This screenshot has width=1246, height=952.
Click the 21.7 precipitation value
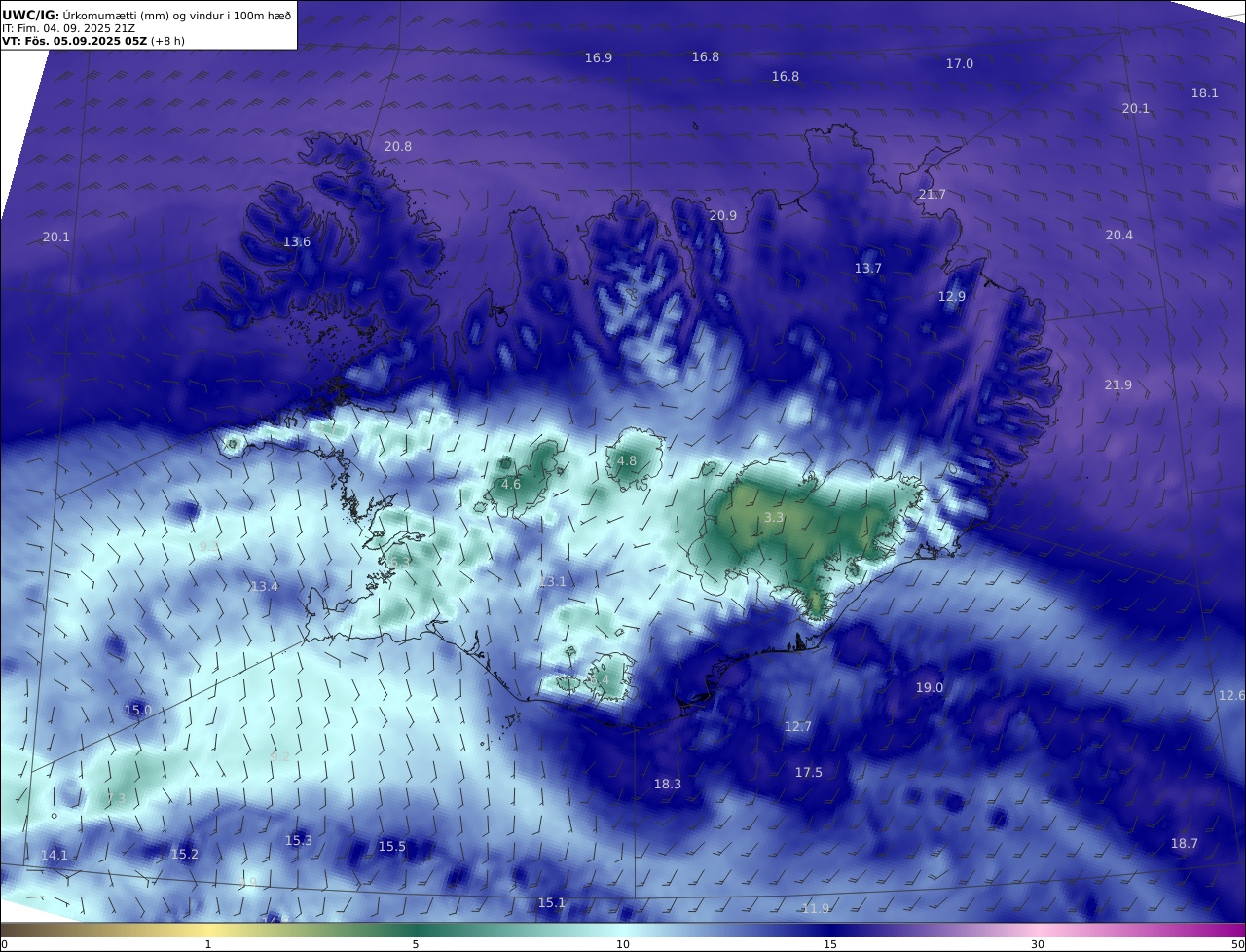point(933,195)
